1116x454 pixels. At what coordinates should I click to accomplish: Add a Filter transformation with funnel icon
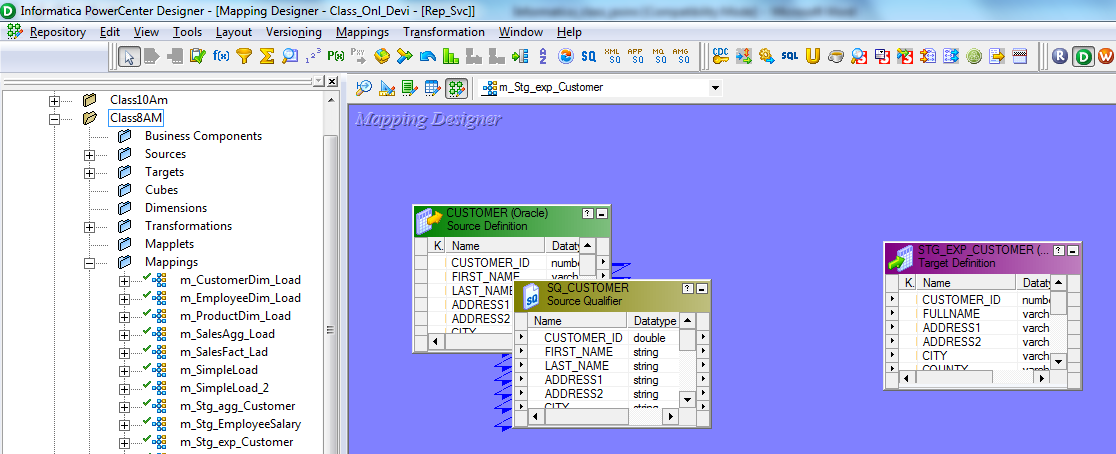[x=244, y=56]
